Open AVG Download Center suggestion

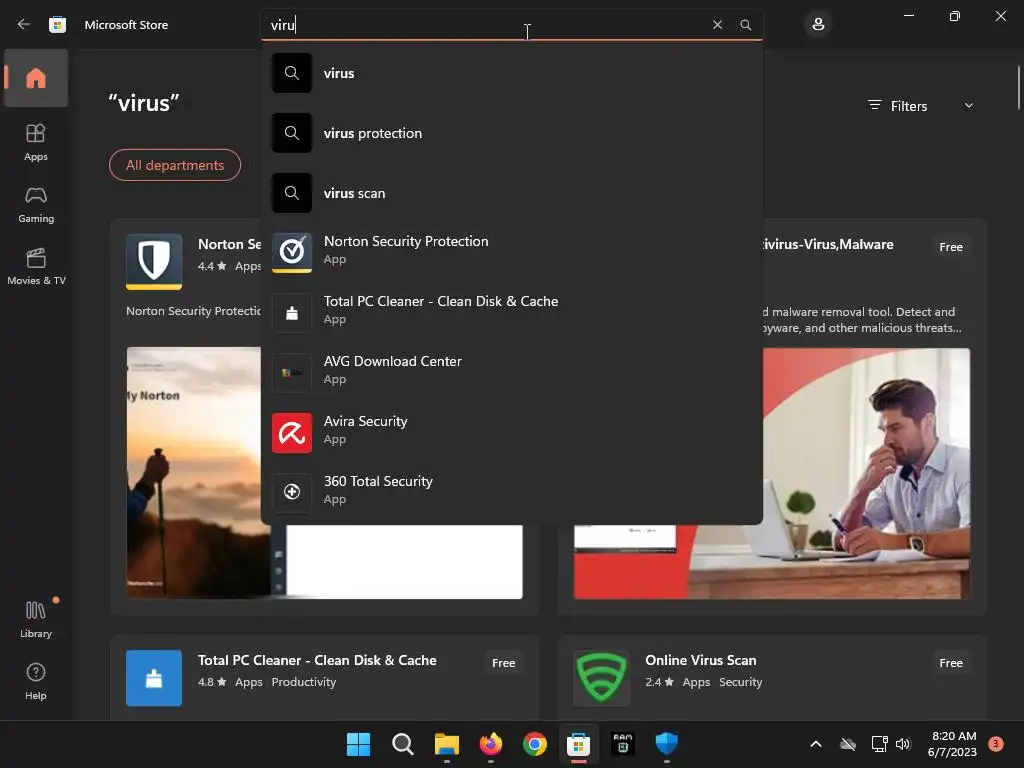click(x=511, y=372)
